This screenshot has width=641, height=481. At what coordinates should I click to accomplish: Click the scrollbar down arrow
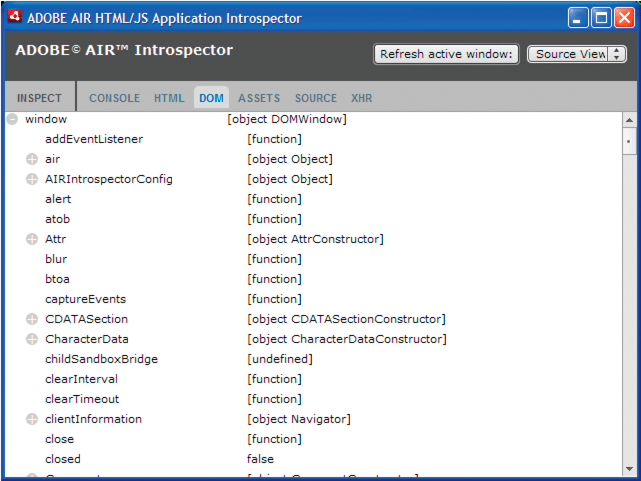630,469
